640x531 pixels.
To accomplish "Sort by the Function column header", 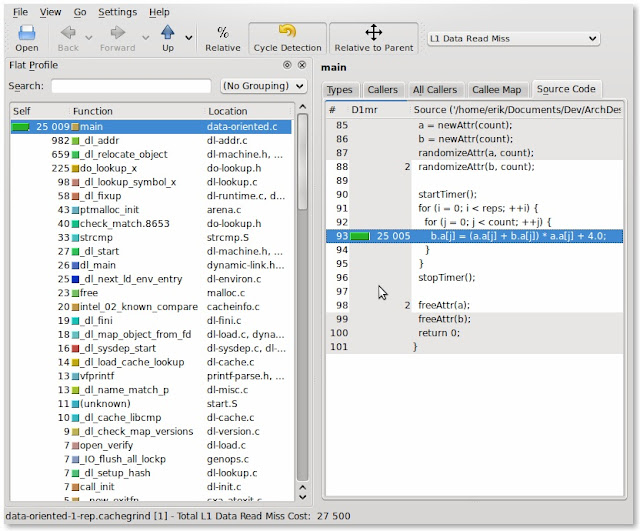I will [137, 111].
